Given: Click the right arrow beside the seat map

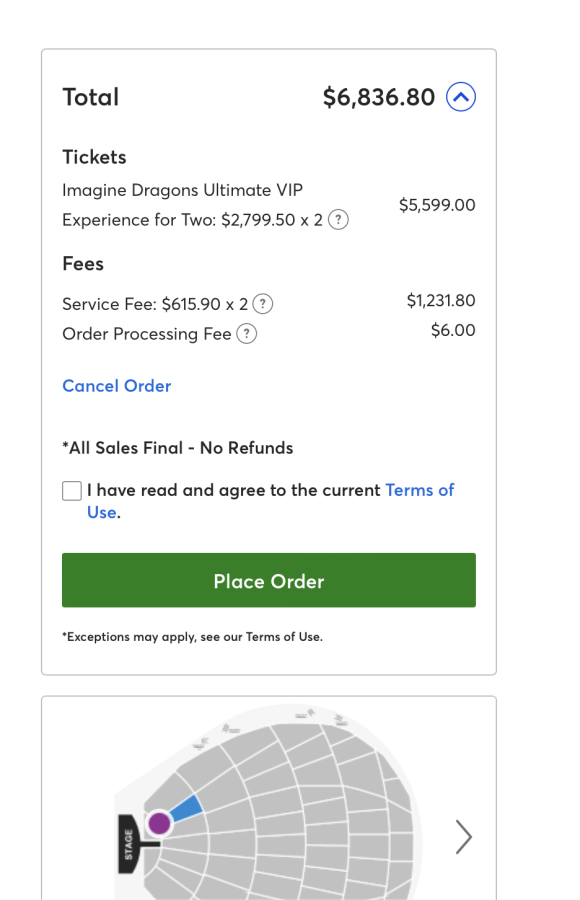Looking at the screenshot, I should point(463,837).
